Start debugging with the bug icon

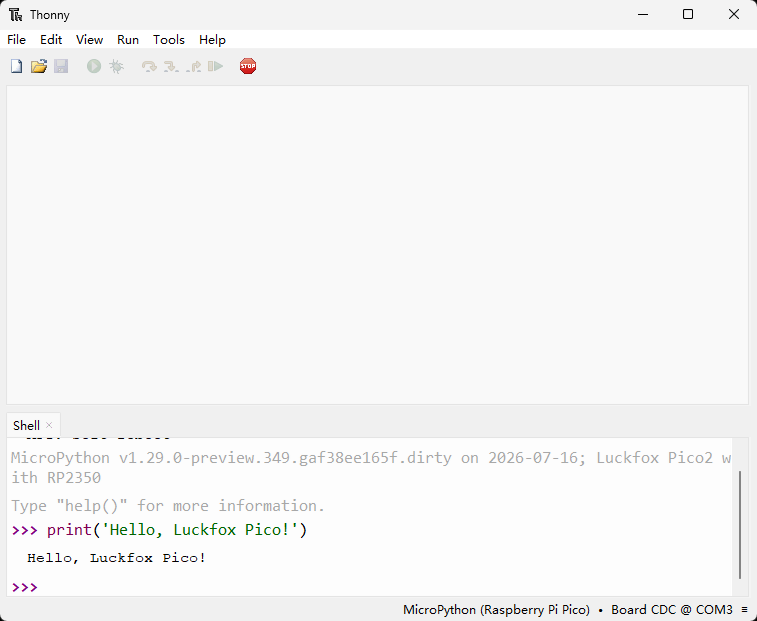point(116,66)
